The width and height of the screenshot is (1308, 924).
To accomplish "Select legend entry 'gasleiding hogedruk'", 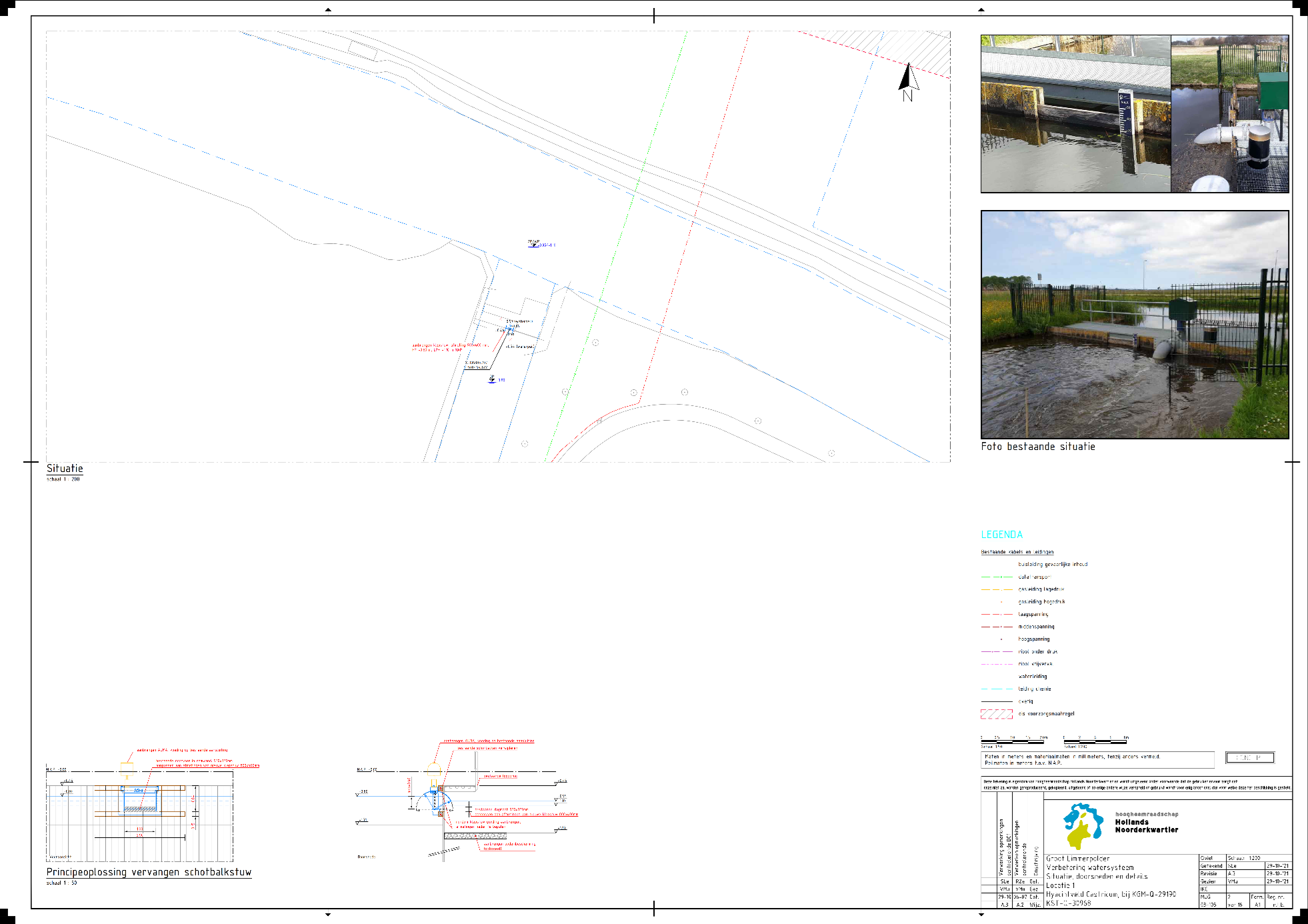I will [1041, 601].
